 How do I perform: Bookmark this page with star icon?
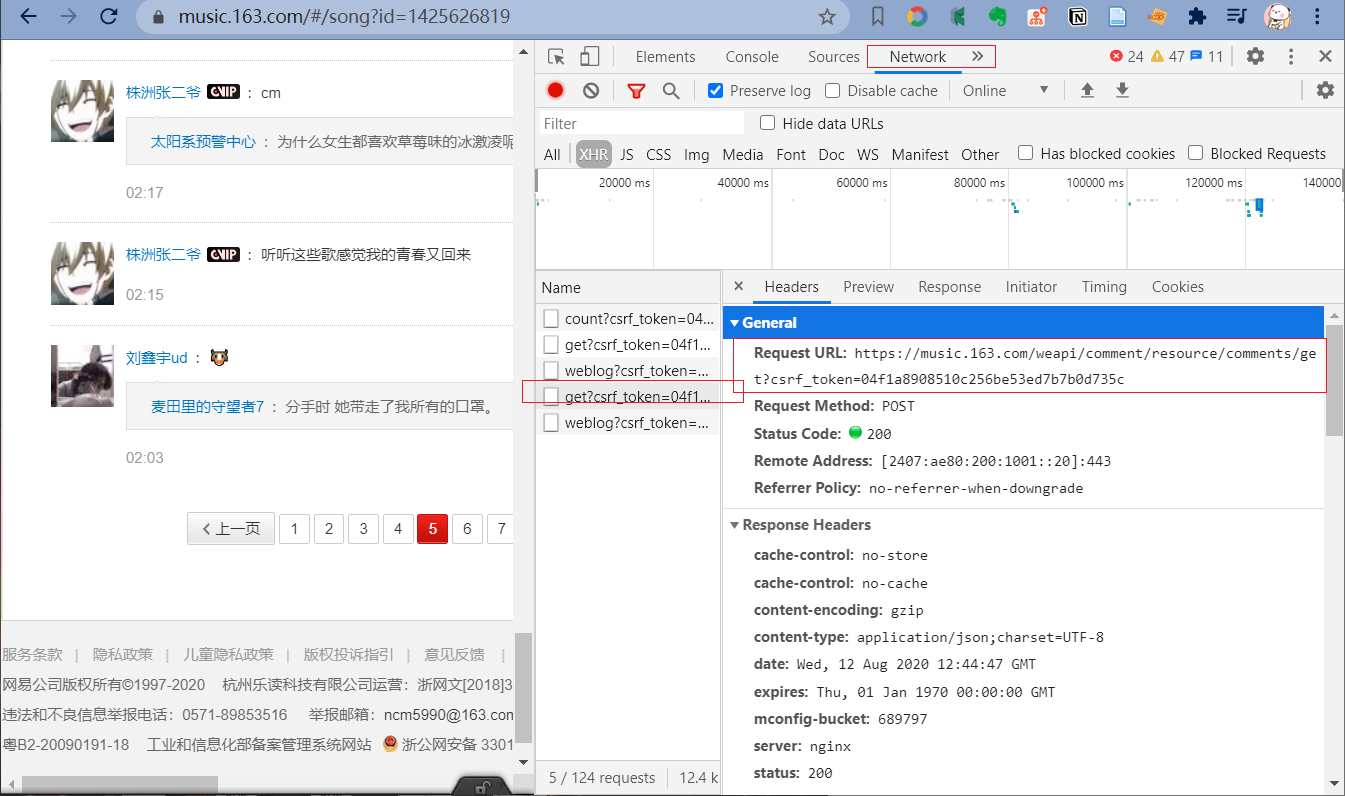coord(827,17)
